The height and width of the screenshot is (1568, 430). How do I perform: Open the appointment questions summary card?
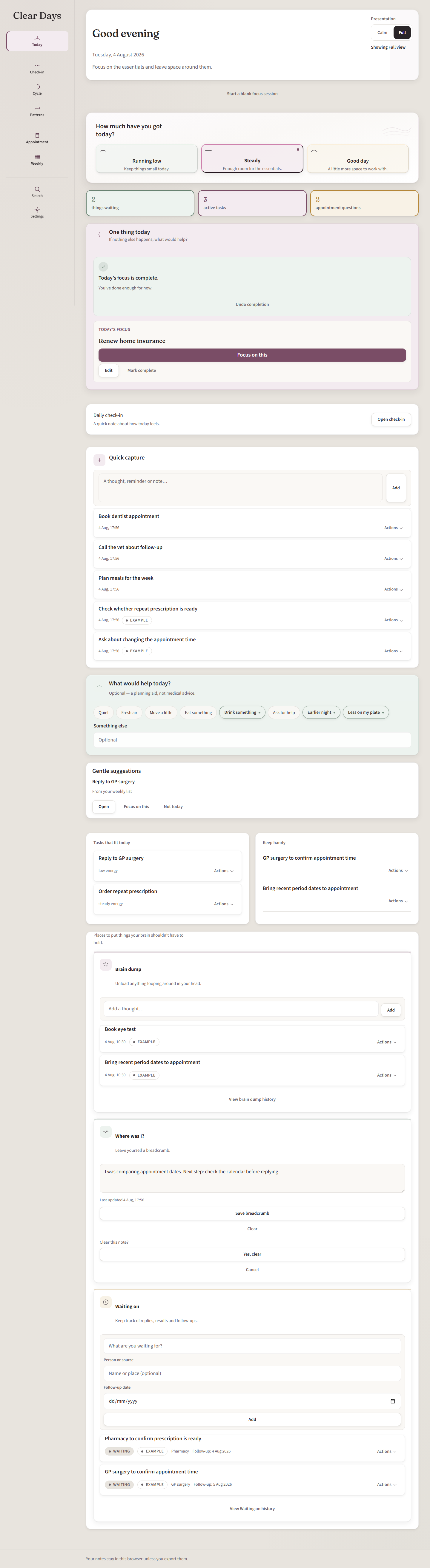(x=364, y=203)
